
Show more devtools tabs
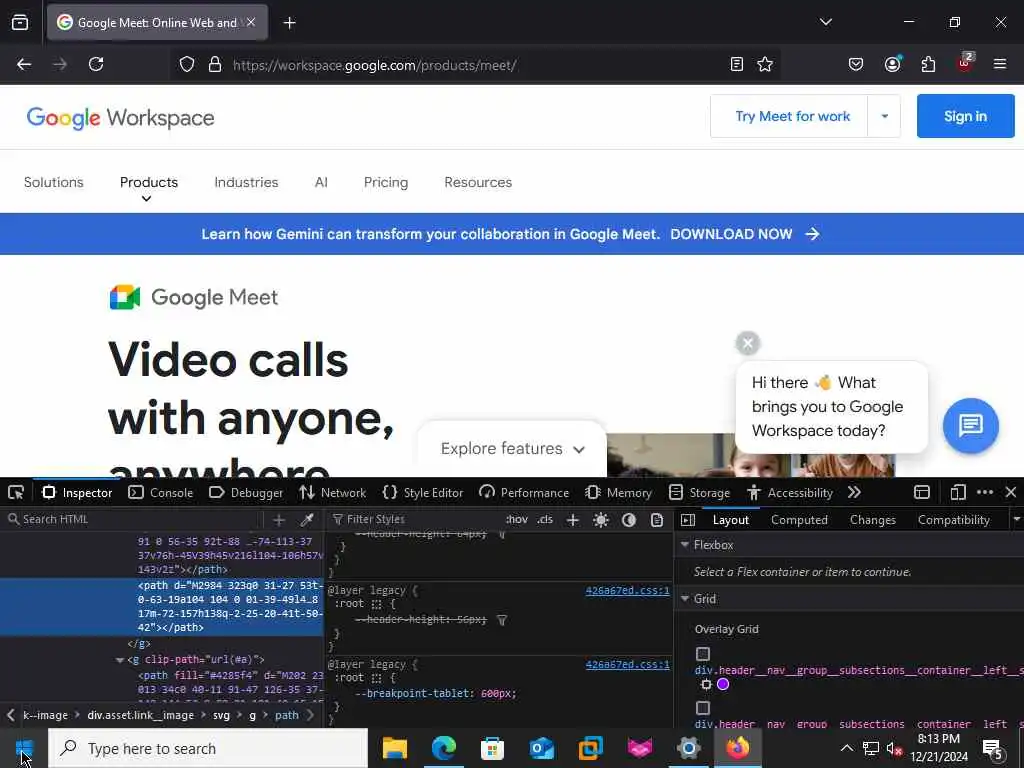click(x=854, y=492)
